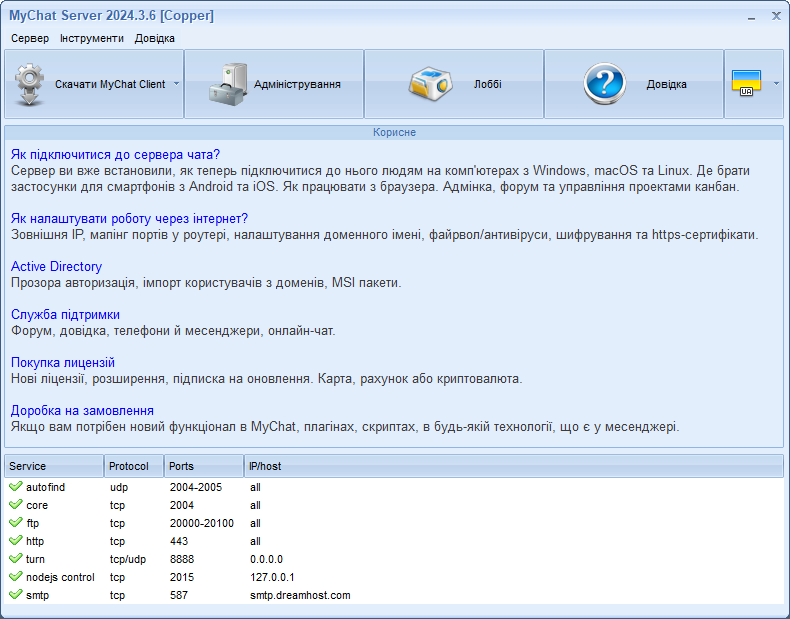Click the 127.0.0.1 host cell
This screenshot has width=790, height=619.
click(273, 577)
